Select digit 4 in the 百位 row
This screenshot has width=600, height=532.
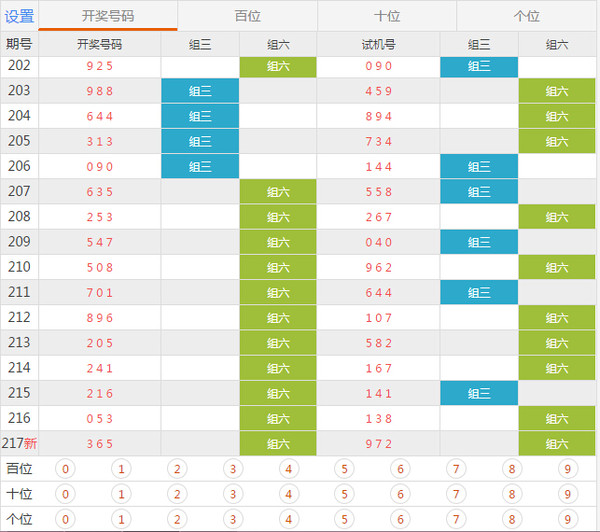point(289,469)
